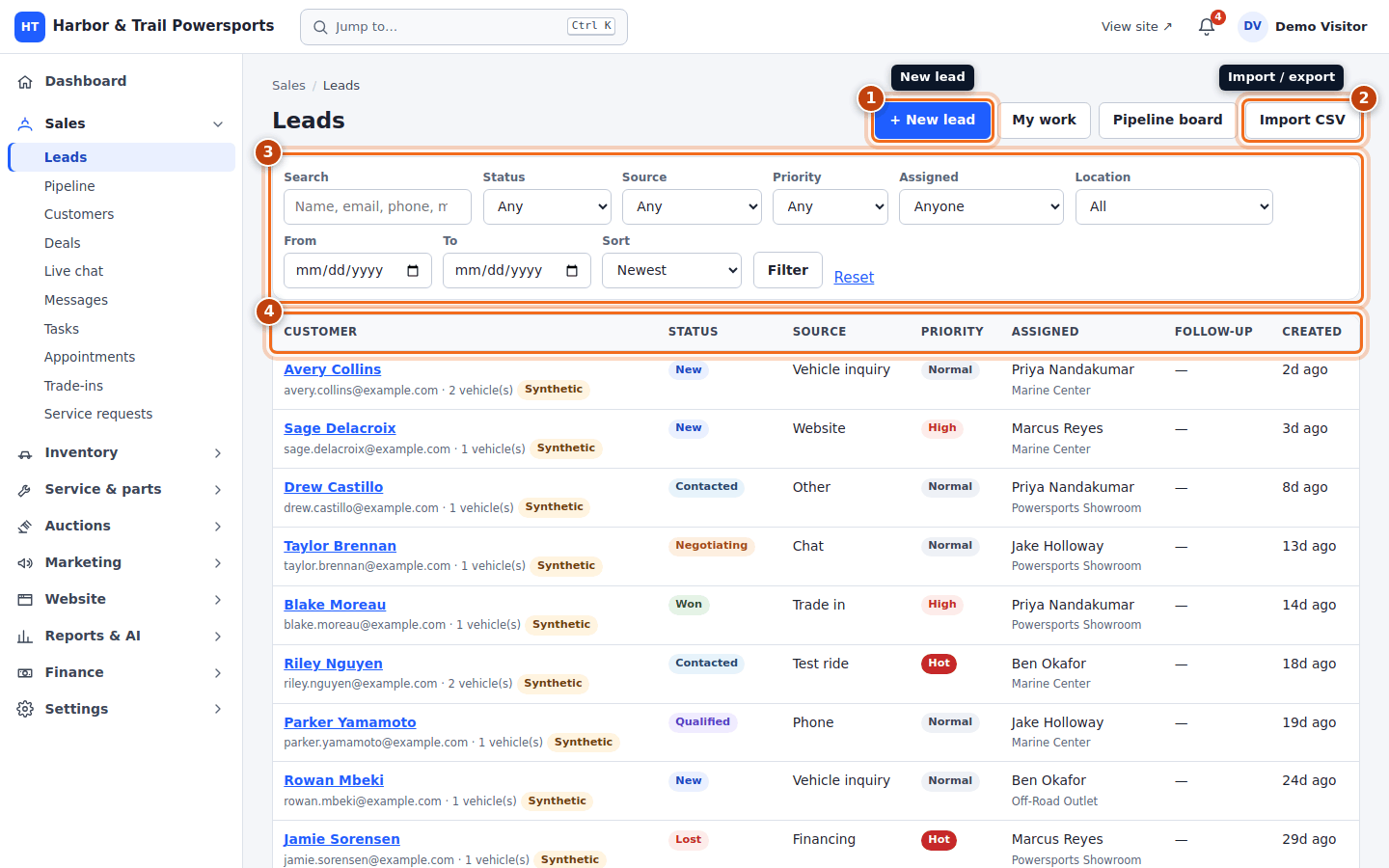The height and width of the screenshot is (868, 1389).
Task: Click the Sales breadcrumb link
Action: coord(288,86)
